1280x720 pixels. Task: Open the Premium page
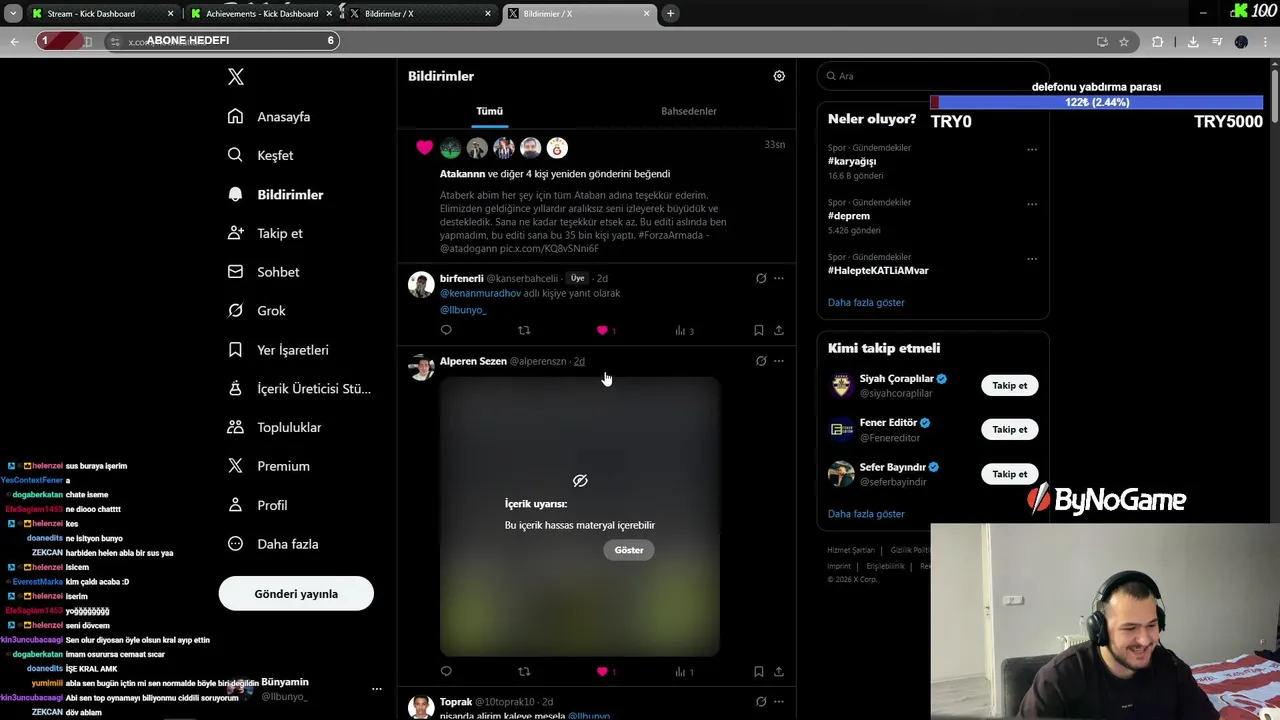[x=269, y=466]
